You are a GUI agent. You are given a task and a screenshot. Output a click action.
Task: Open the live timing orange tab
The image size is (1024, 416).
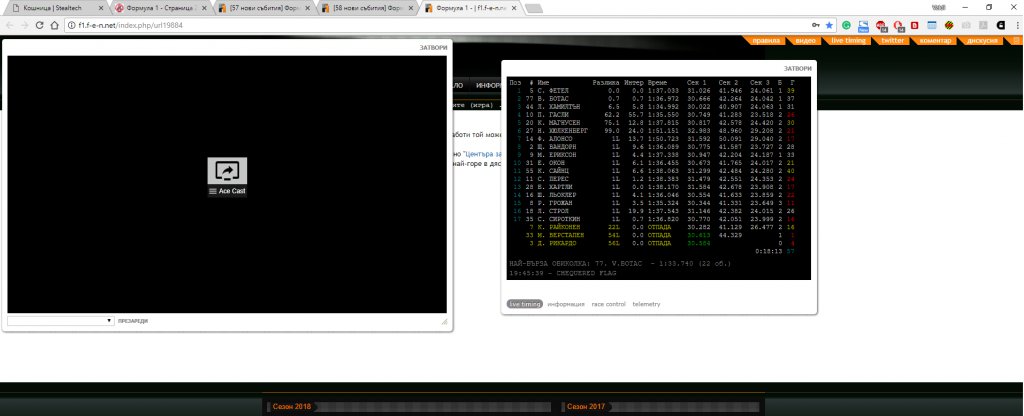[x=848, y=40]
